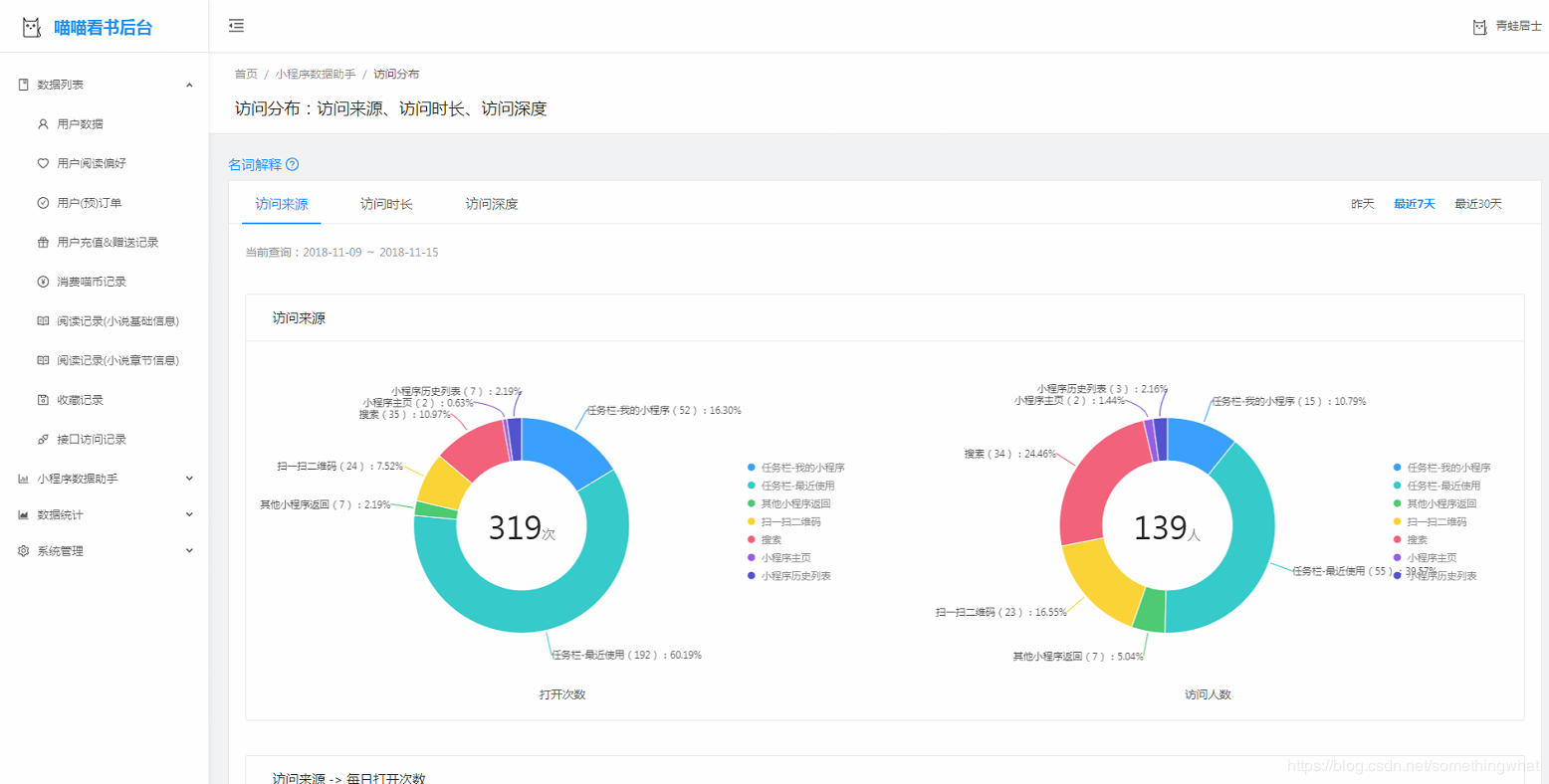Collapse the 数据列表 menu group
This screenshot has height=784, width=1549.
[x=189, y=85]
